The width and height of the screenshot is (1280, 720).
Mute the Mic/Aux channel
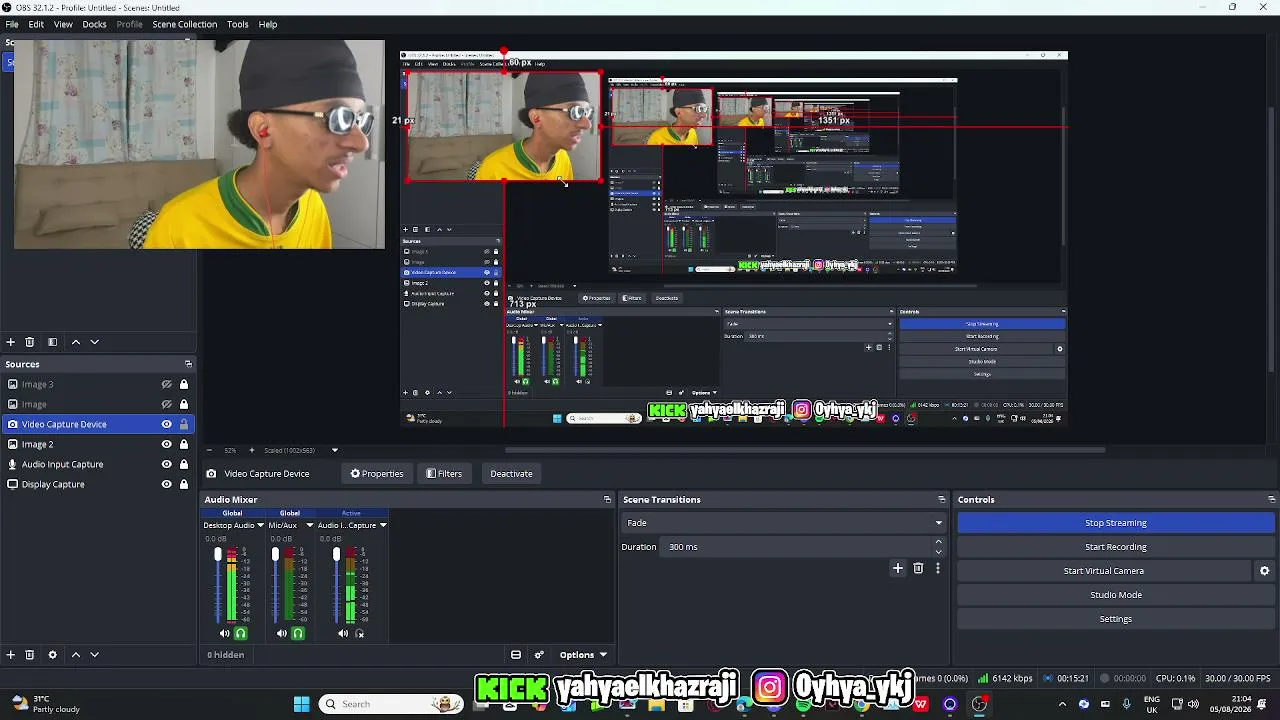tap(281, 633)
